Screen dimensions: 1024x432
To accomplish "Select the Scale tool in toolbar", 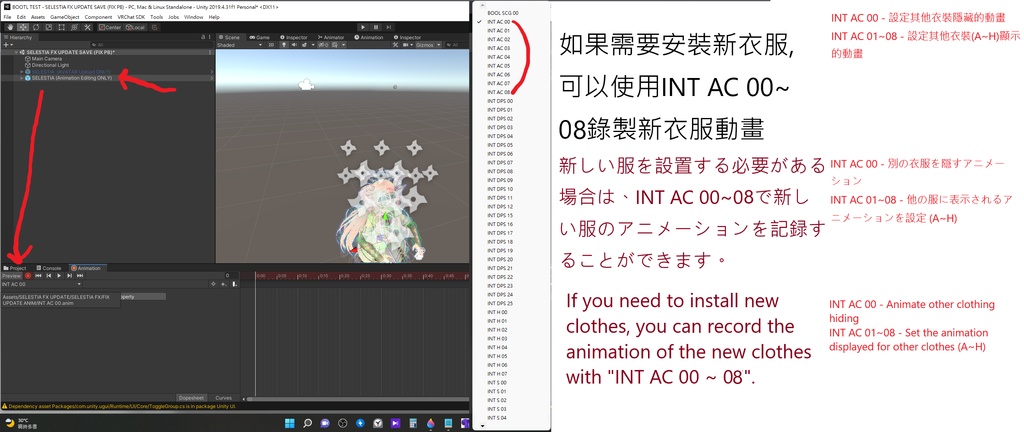I will tap(49, 27).
